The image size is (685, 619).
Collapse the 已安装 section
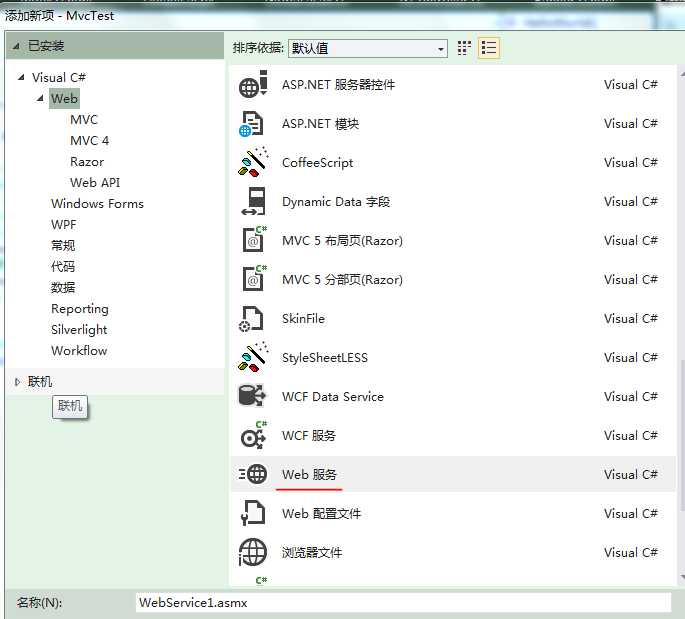[16, 46]
